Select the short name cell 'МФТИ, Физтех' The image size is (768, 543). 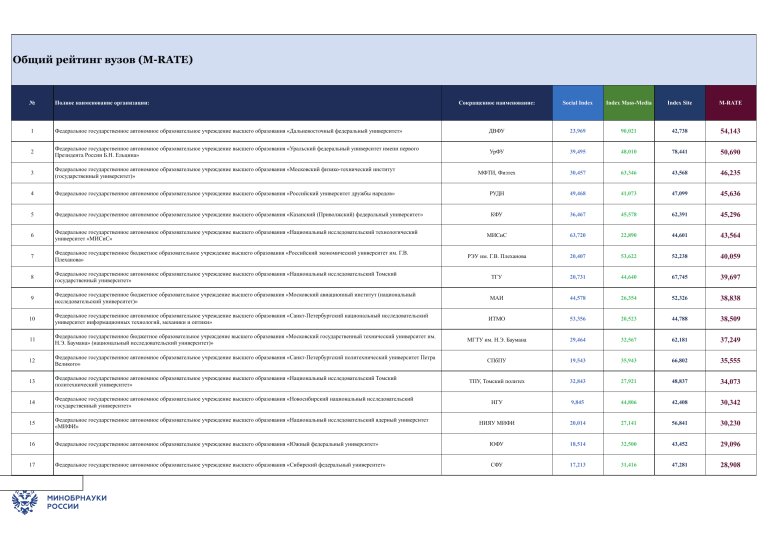pos(497,173)
